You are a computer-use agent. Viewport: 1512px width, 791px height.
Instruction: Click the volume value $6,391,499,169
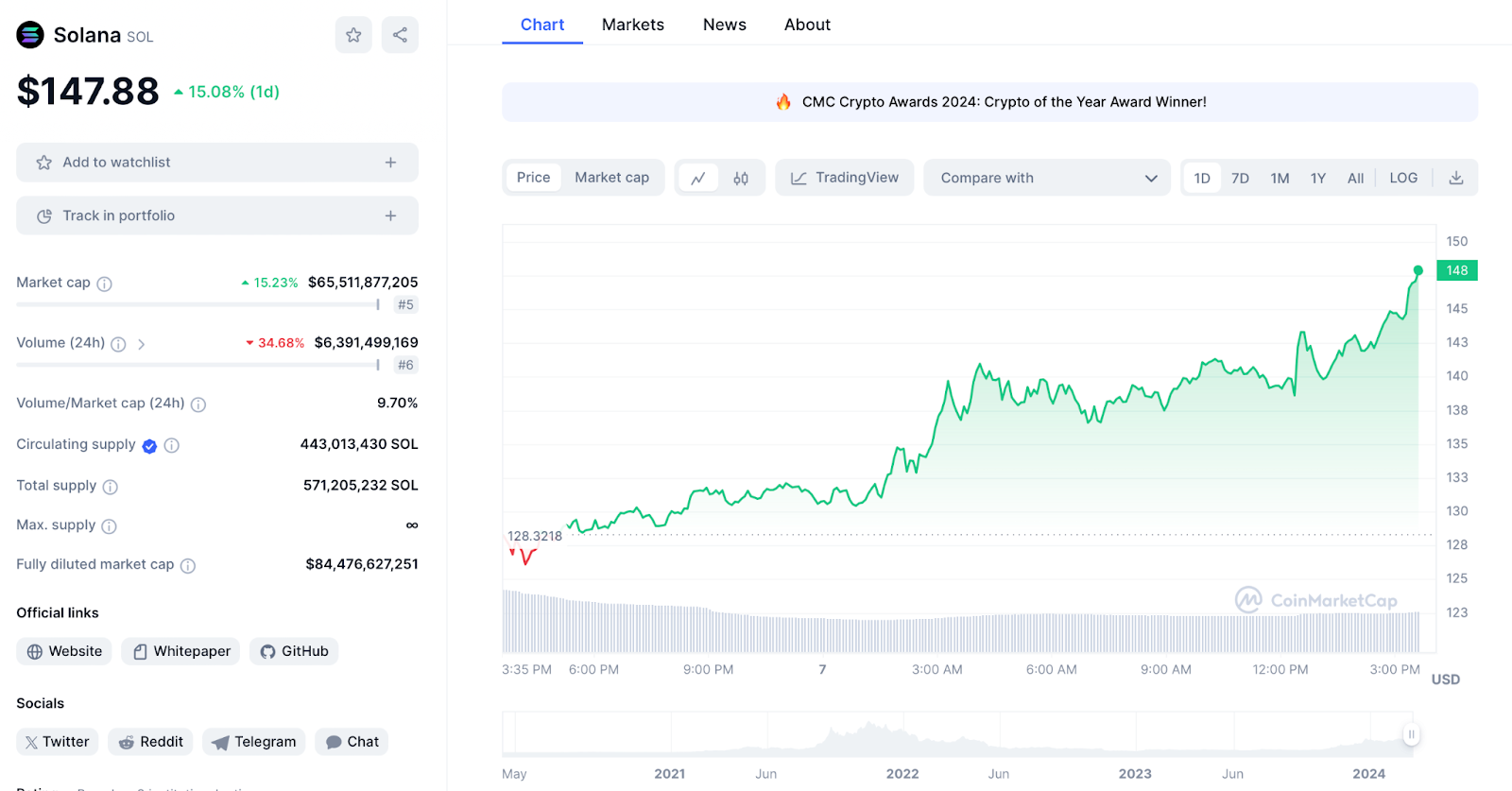367,342
